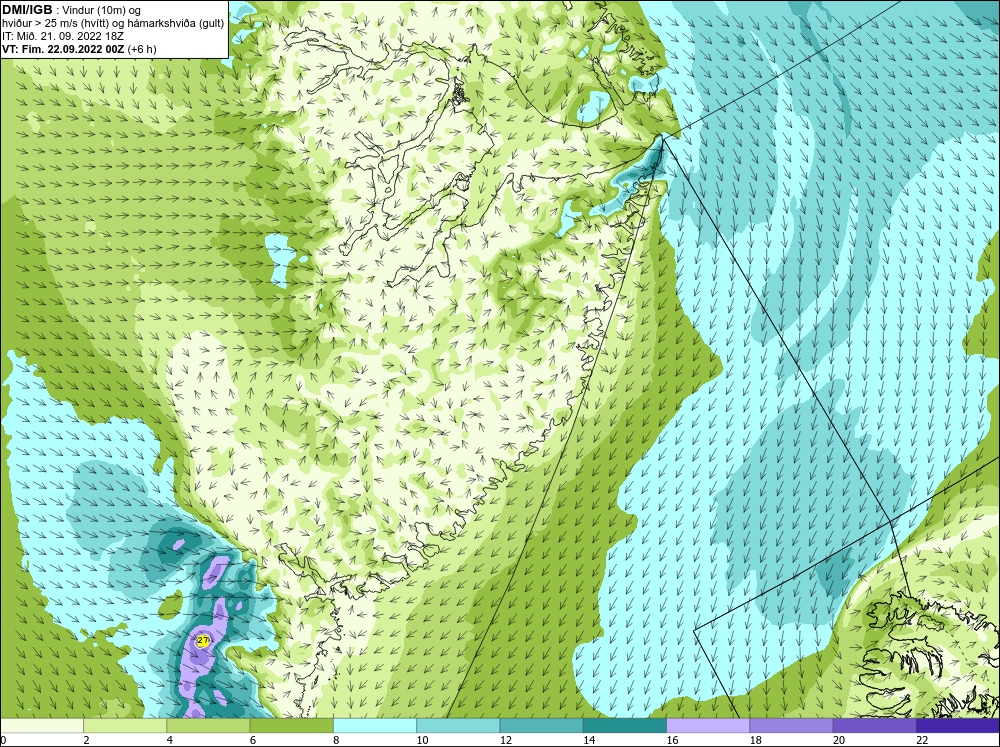Select the deep indigo 22+ m/s legend swatch
The width and height of the screenshot is (1000, 747).
[958, 726]
